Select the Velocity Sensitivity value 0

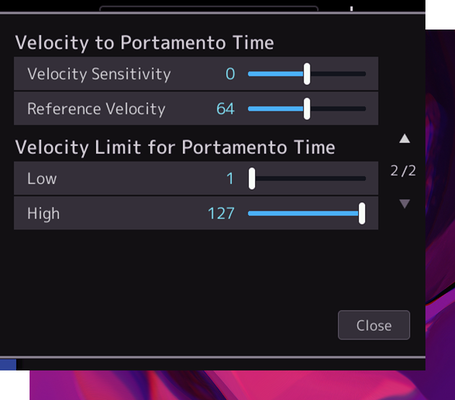(x=230, y=74)
